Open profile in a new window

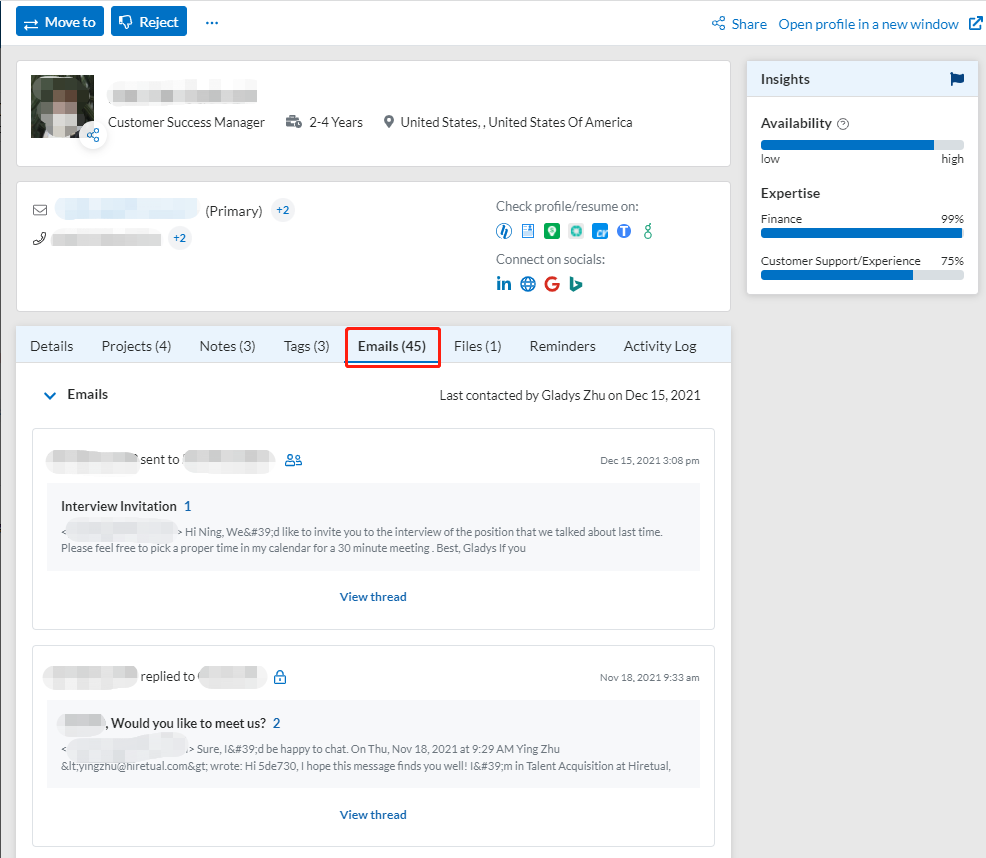pos(868,24)
